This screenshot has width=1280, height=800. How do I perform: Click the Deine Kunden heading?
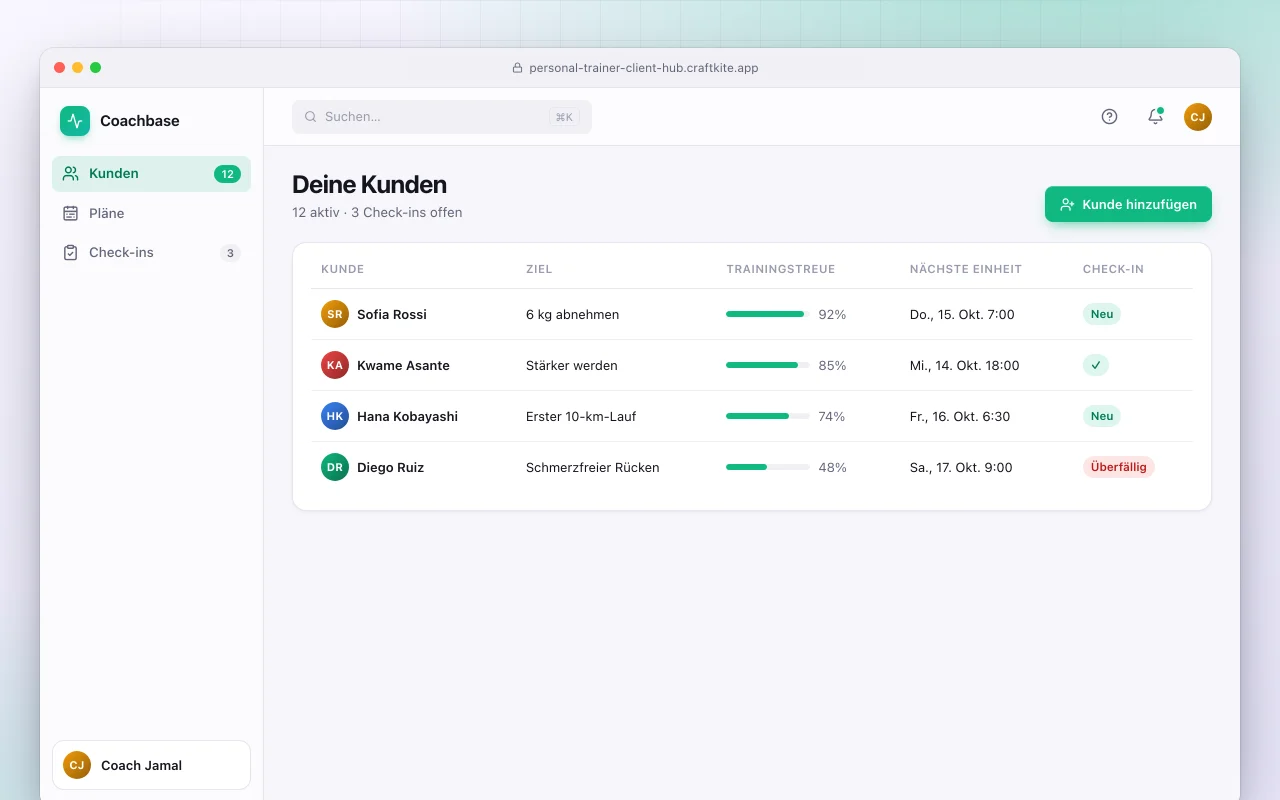click(x=369, y=185)
